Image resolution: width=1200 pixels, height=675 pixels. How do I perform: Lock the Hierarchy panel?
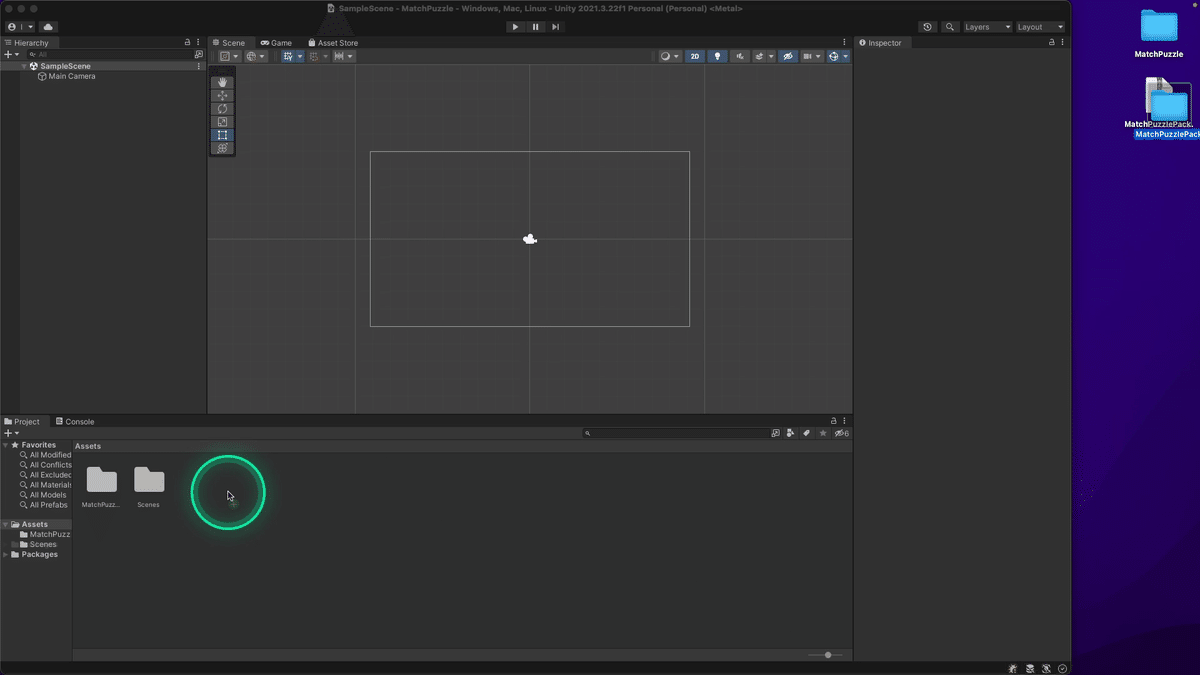click(187, 43)
